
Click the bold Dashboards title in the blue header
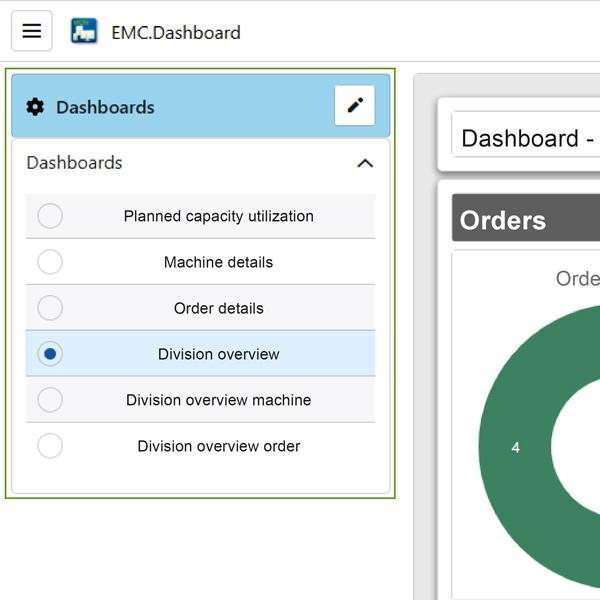[x=105, y=107]
